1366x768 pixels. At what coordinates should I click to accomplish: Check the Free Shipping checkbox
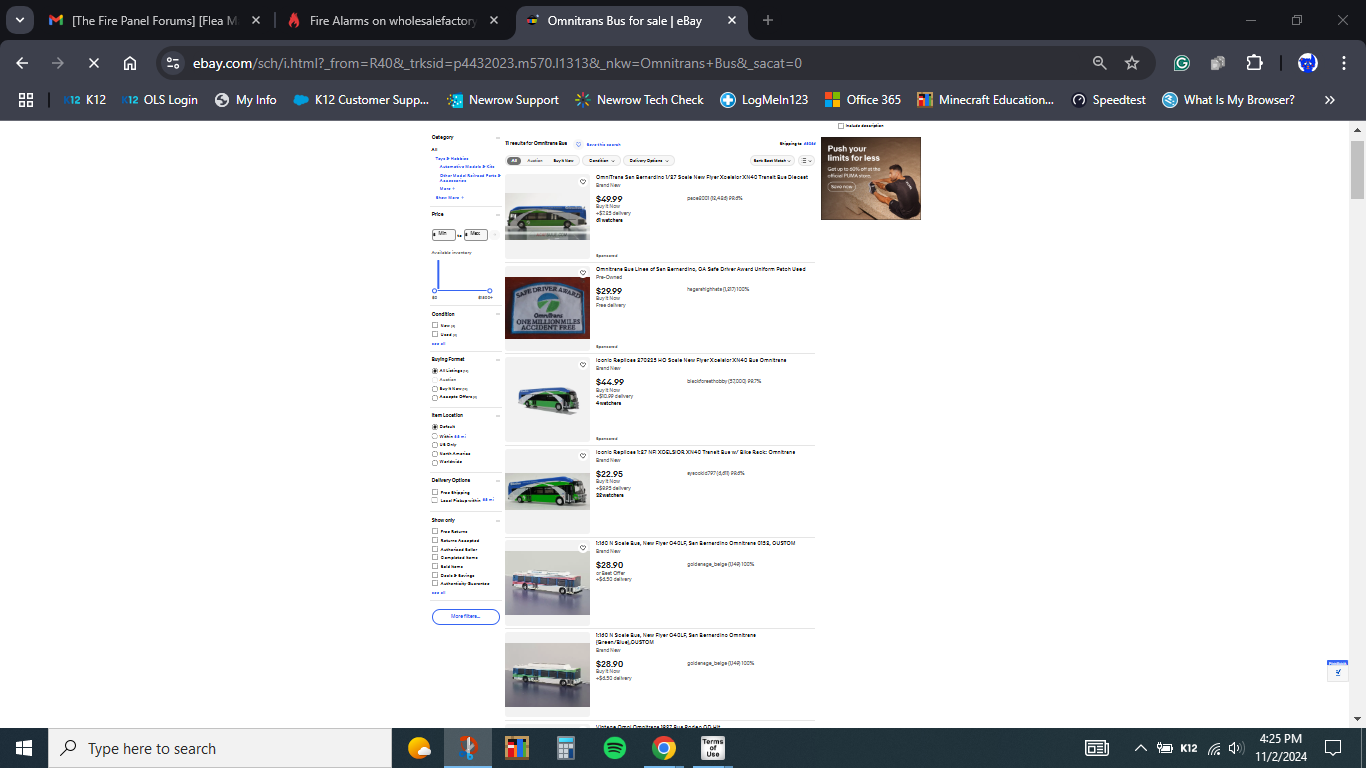[x=435, y=492]
